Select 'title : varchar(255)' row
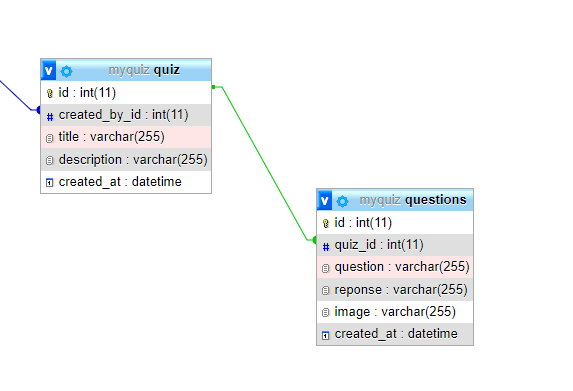573x391 pixels. [126, 137]
